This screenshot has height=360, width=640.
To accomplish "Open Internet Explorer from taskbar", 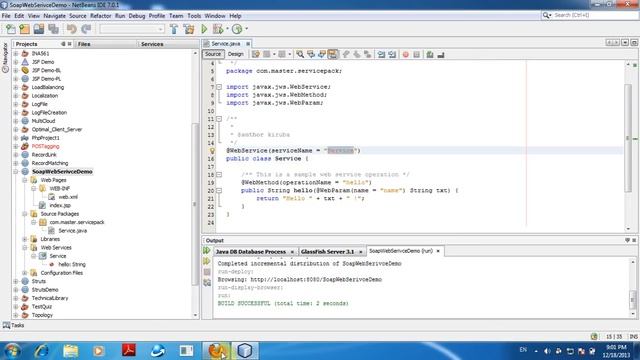I will (x=42, y=351).
